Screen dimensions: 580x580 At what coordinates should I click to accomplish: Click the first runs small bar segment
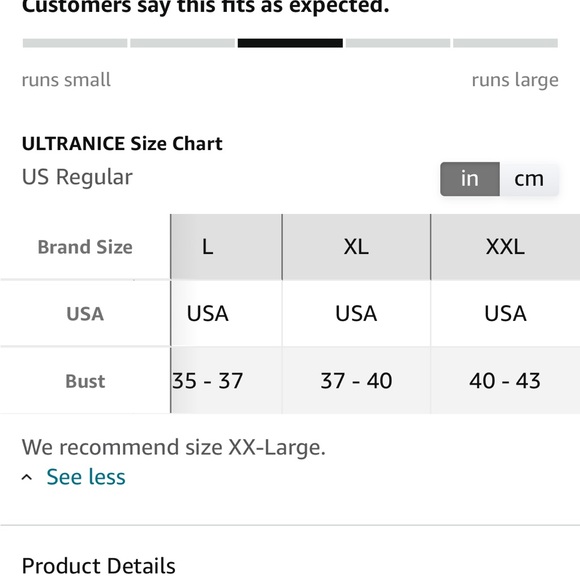tap(75, 43)
